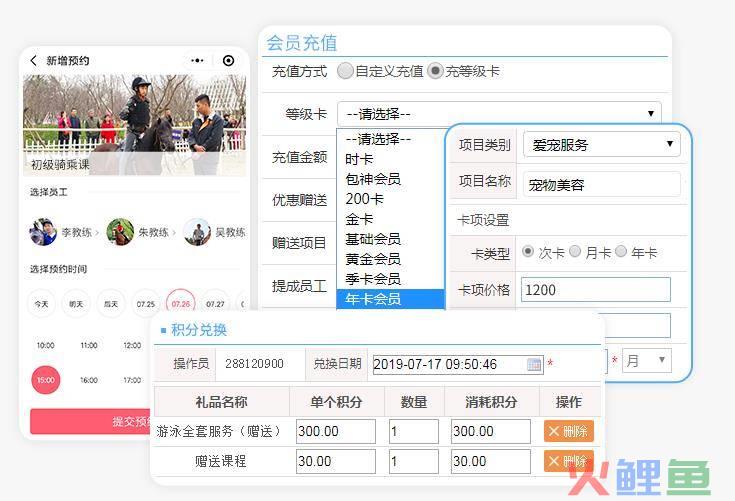The height and width of the screenshot is (501, 735).
Task: Click operator number 288120900
Action: tap(254, 364)
